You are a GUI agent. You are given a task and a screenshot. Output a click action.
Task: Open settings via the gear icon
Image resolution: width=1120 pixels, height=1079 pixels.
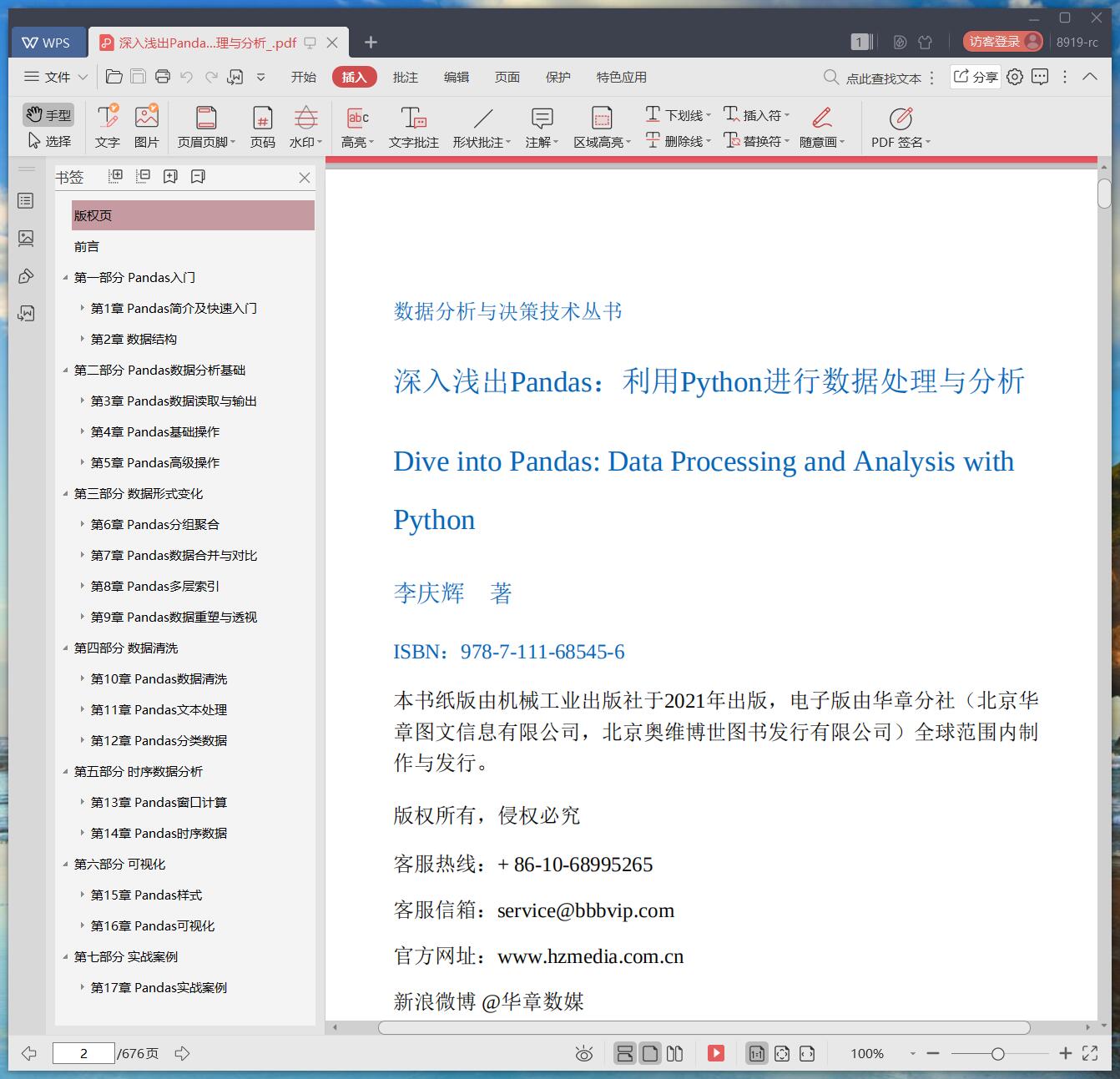pos(1015,77)
